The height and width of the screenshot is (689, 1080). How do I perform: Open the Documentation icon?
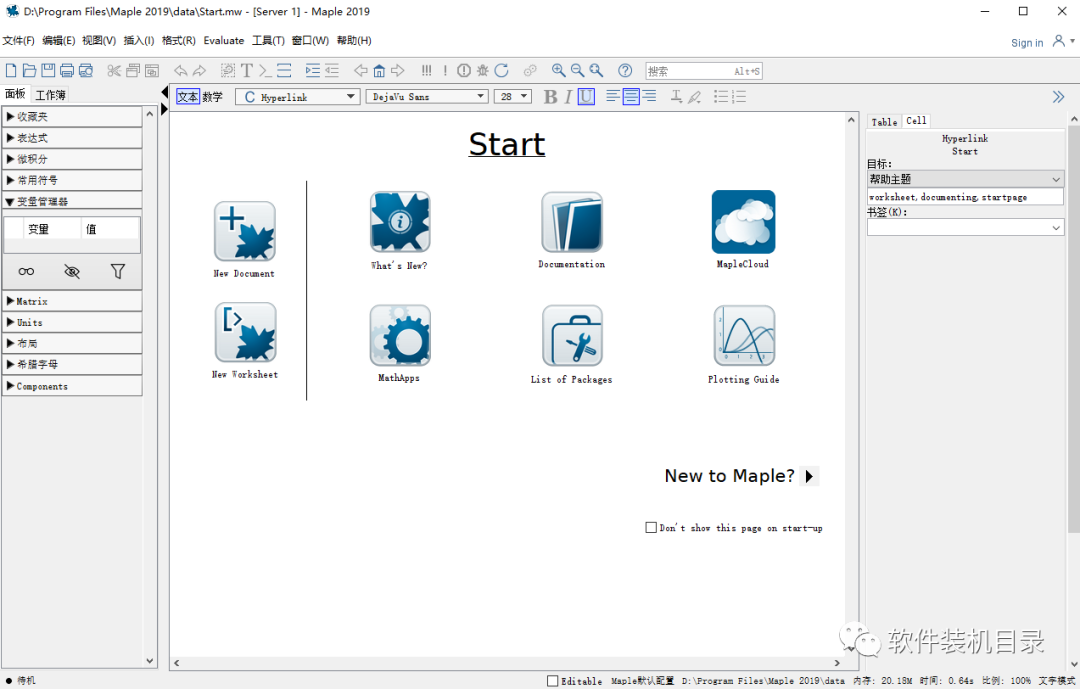coord(572,222)
